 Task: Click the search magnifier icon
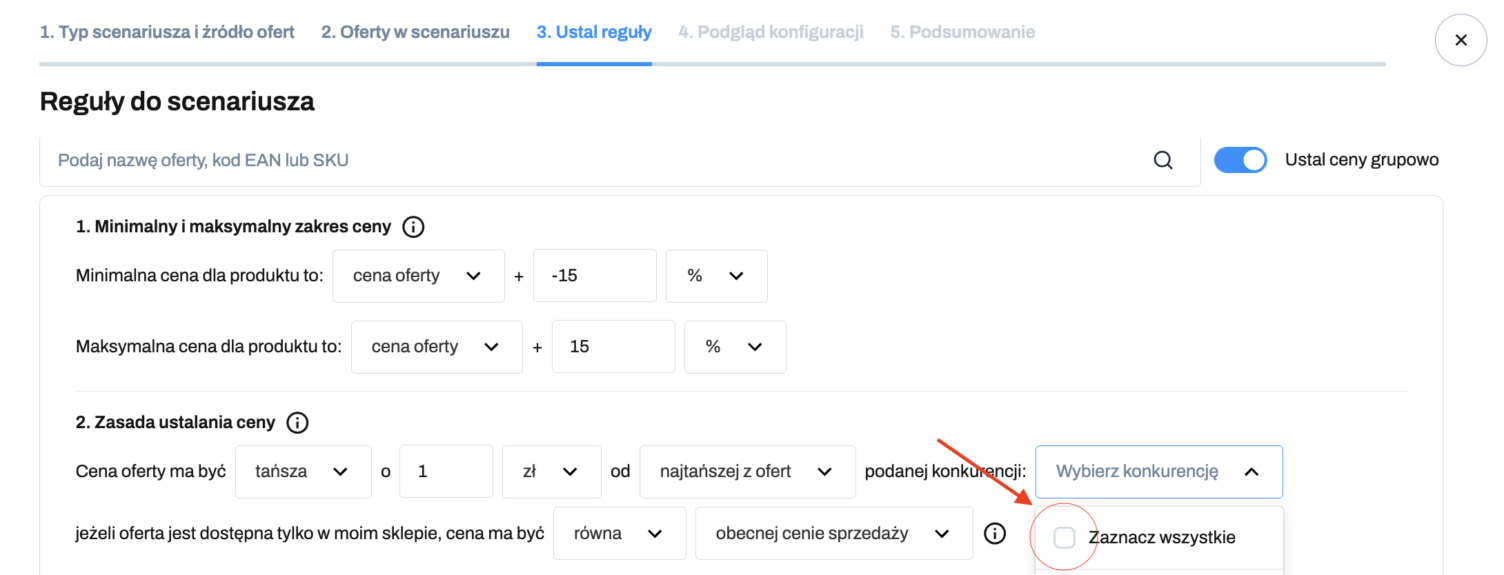click(x=1163, y=160)
